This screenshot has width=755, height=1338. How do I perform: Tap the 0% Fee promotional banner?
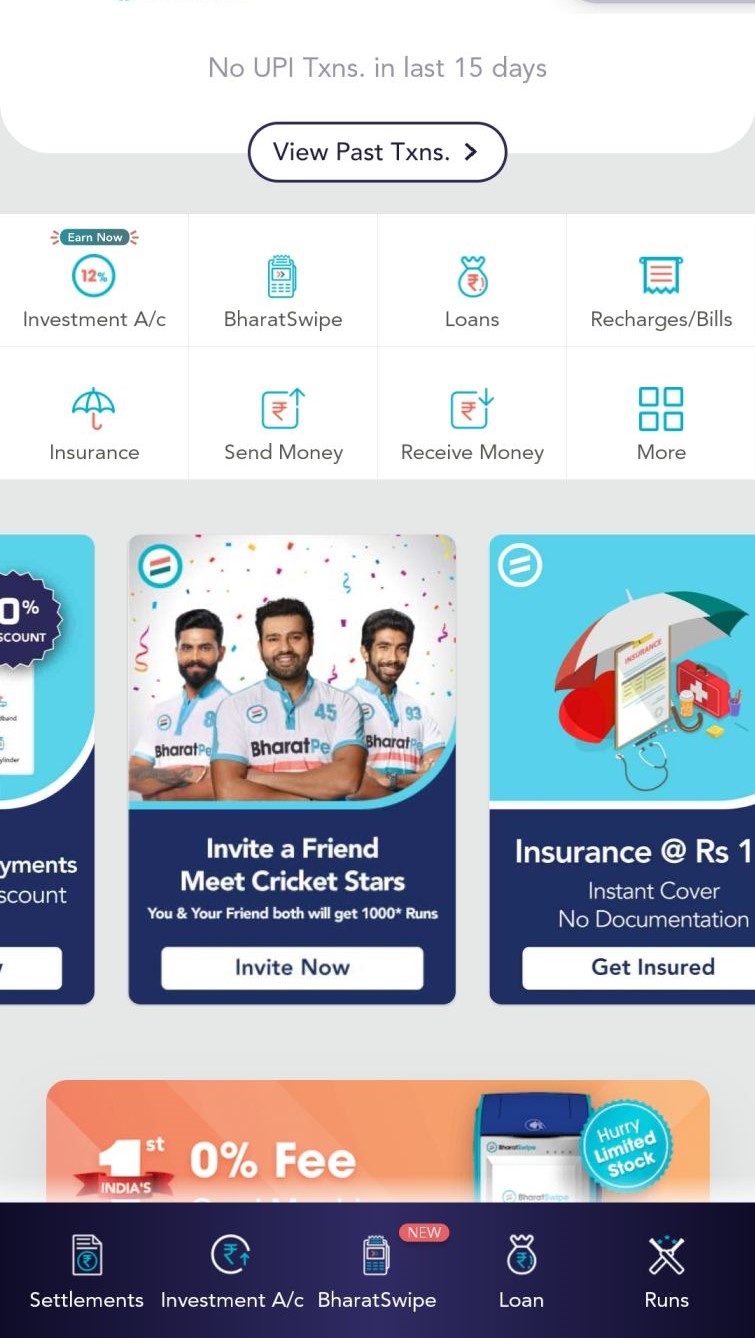[378, 1141]
